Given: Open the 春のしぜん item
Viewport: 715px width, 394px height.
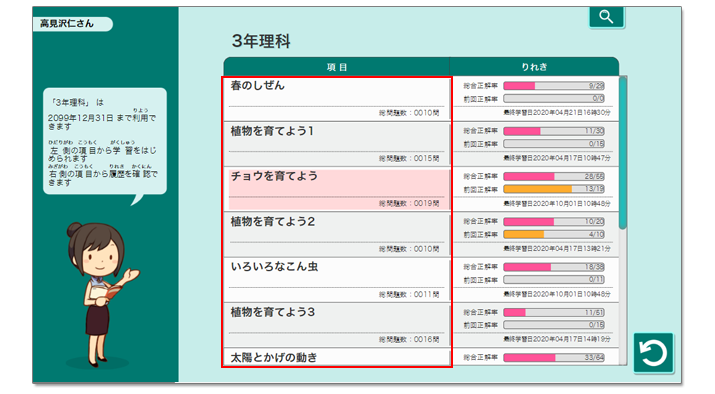Looking at the screenshot, I should [337, 98].
